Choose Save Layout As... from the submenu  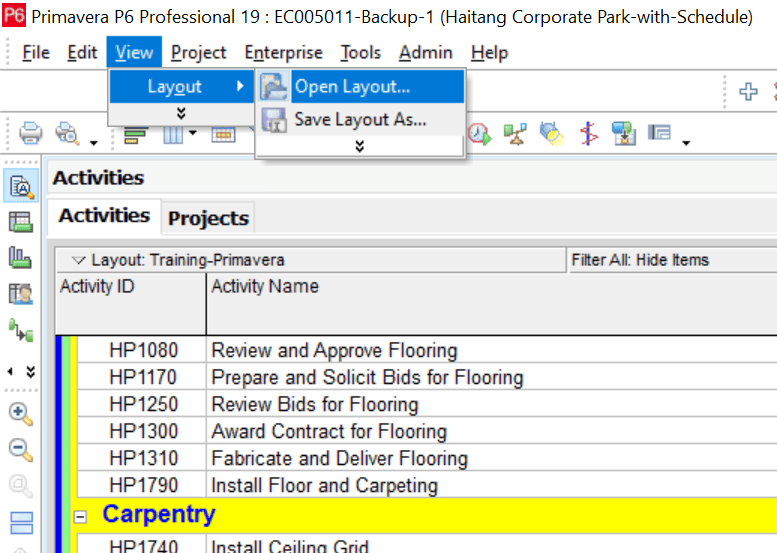[361, 119]
